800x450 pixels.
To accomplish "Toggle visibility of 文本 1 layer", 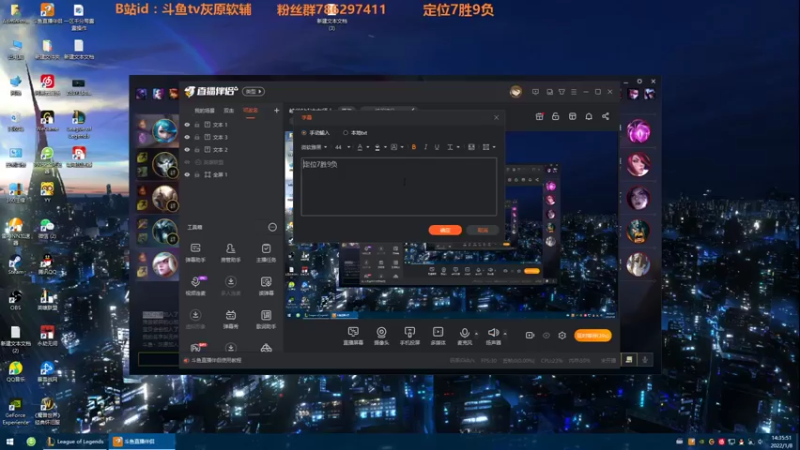I will (187, 124).
